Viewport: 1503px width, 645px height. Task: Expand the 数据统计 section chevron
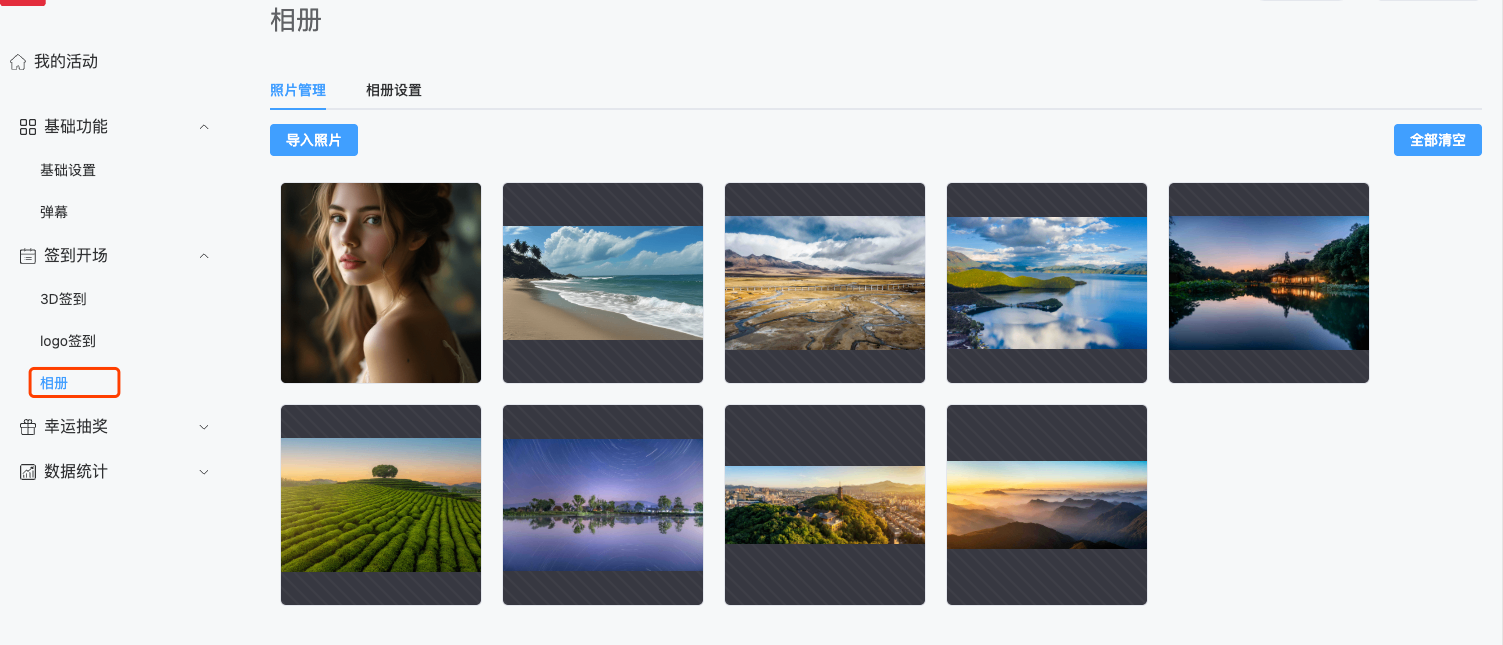point(204,472)
